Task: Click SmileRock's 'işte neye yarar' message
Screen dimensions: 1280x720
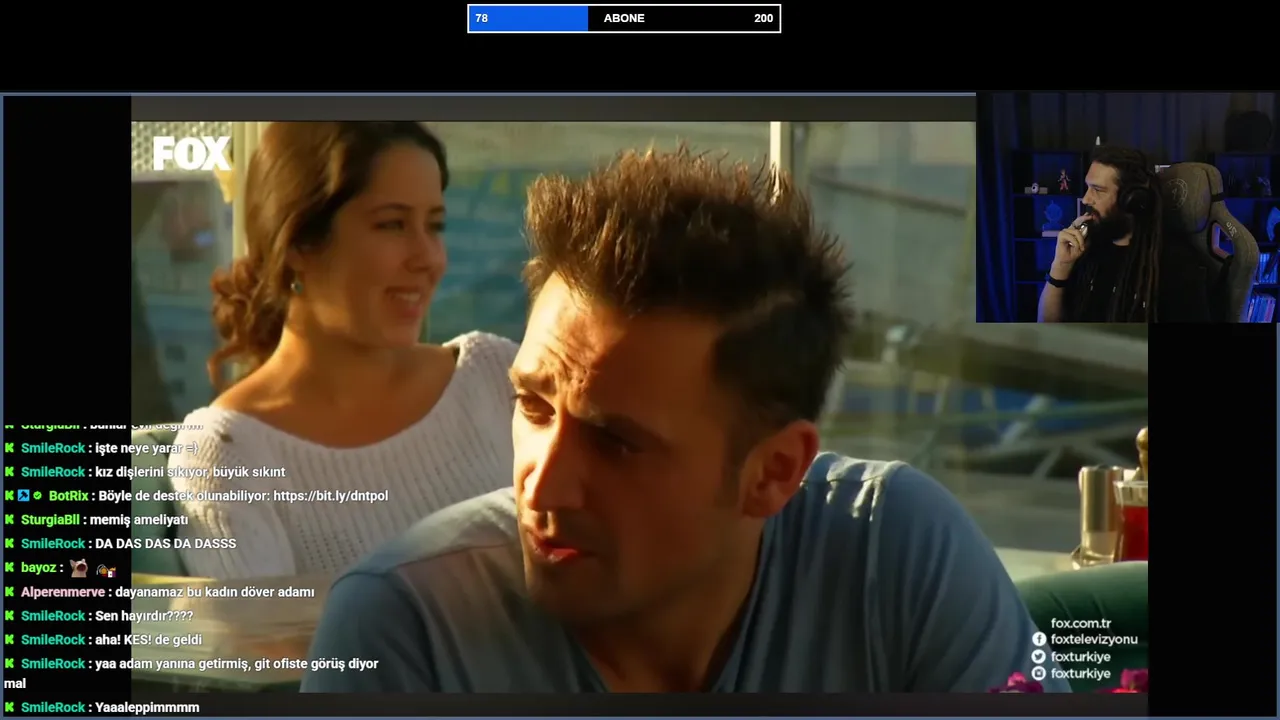Action: click(147, 448)
